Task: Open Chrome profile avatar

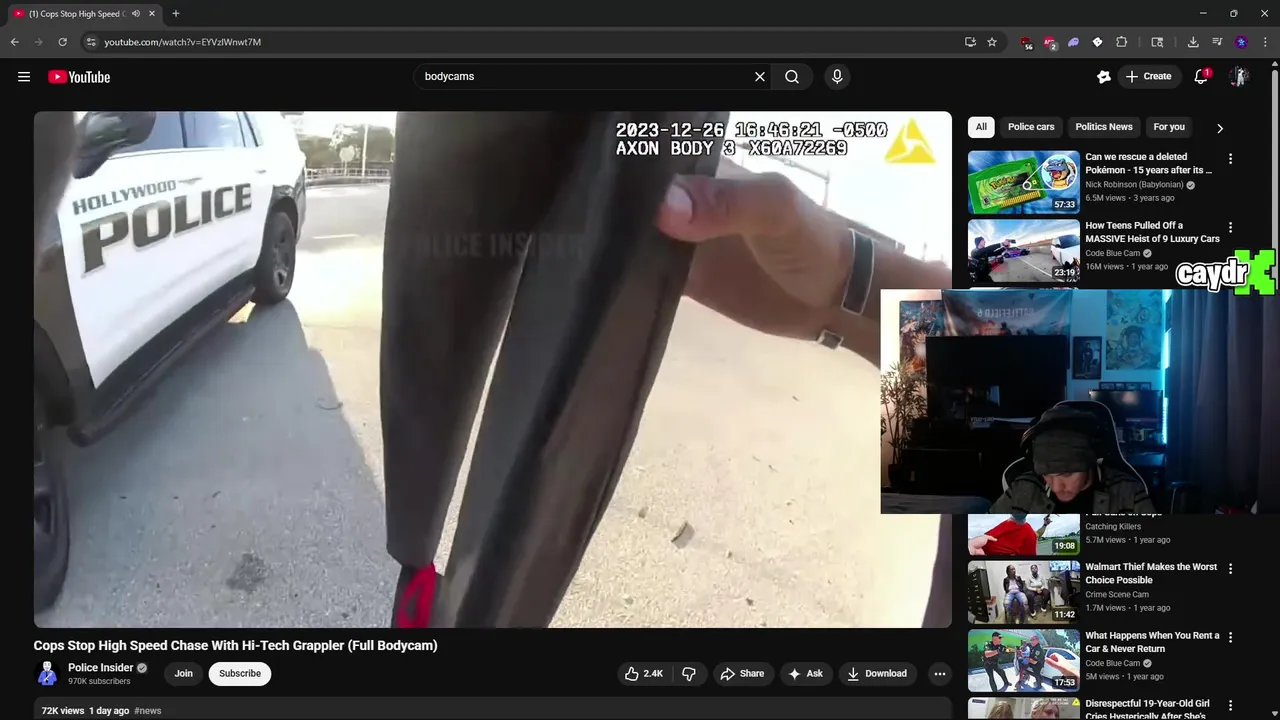Action: pos(1241,42)
